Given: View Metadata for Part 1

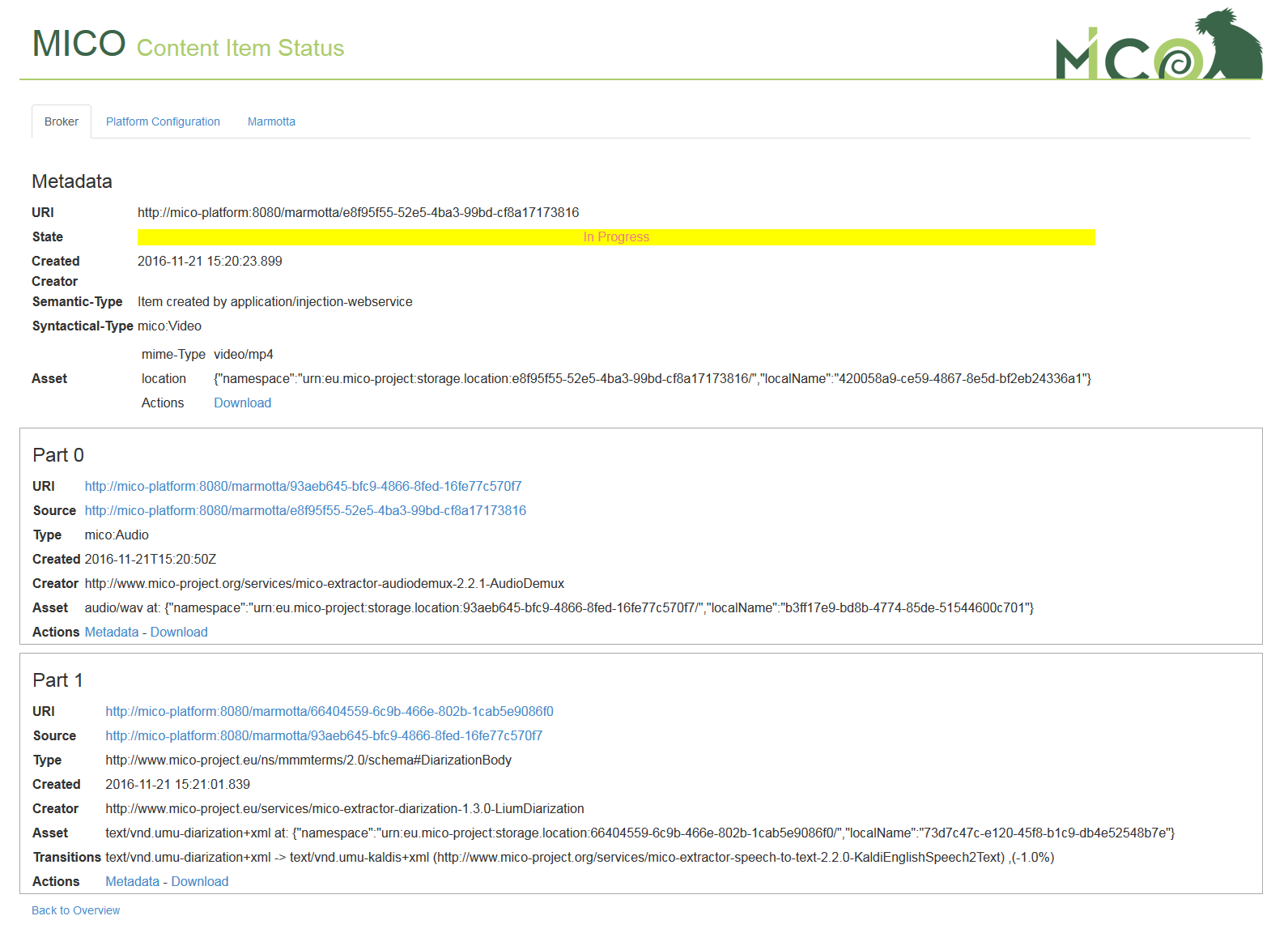Looking at the screenshot, I should pyautogui.click(x=133, y=882).
